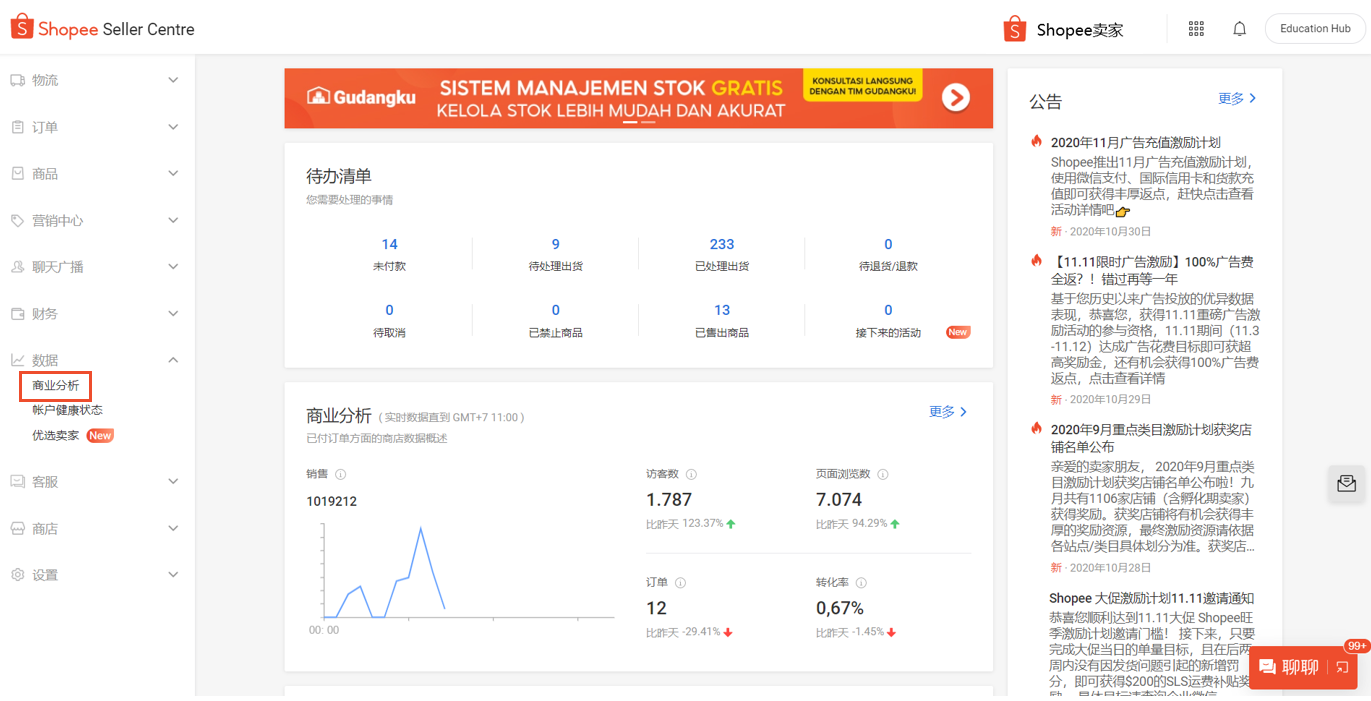Image resolution: width=1371 pixels, height=701 pixels.
Task: Click the 接下来的活动 item with New badge
Action: click(x=888, y=320)
